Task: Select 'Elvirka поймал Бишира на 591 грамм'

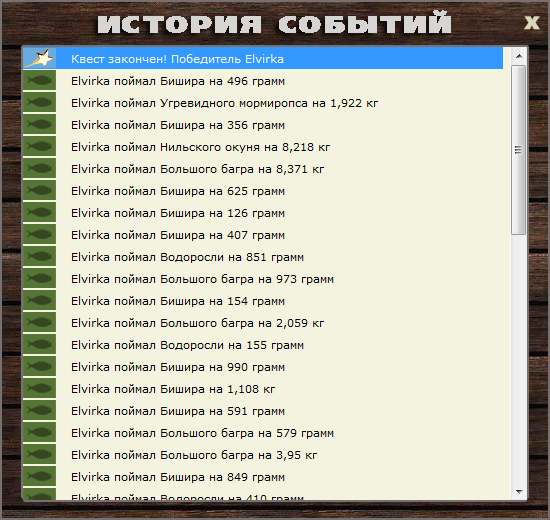Action: tap(263, 411)
